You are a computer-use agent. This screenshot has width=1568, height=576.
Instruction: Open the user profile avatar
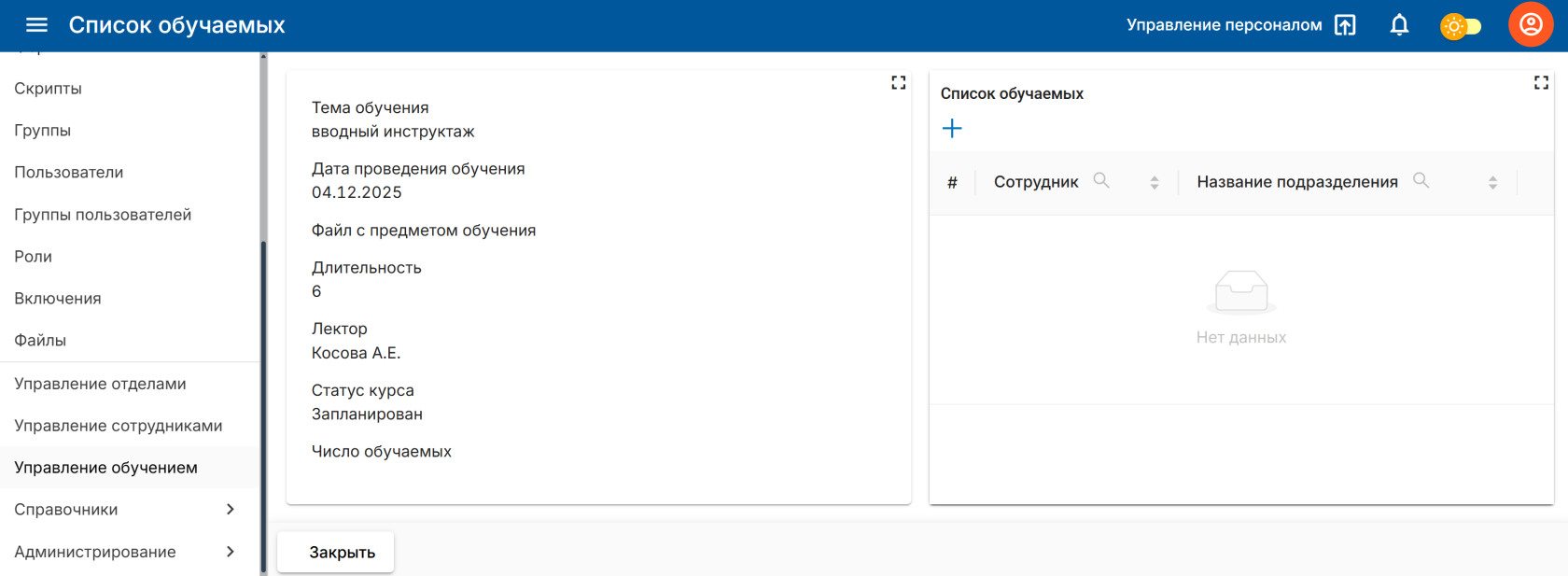point(1531,25)
